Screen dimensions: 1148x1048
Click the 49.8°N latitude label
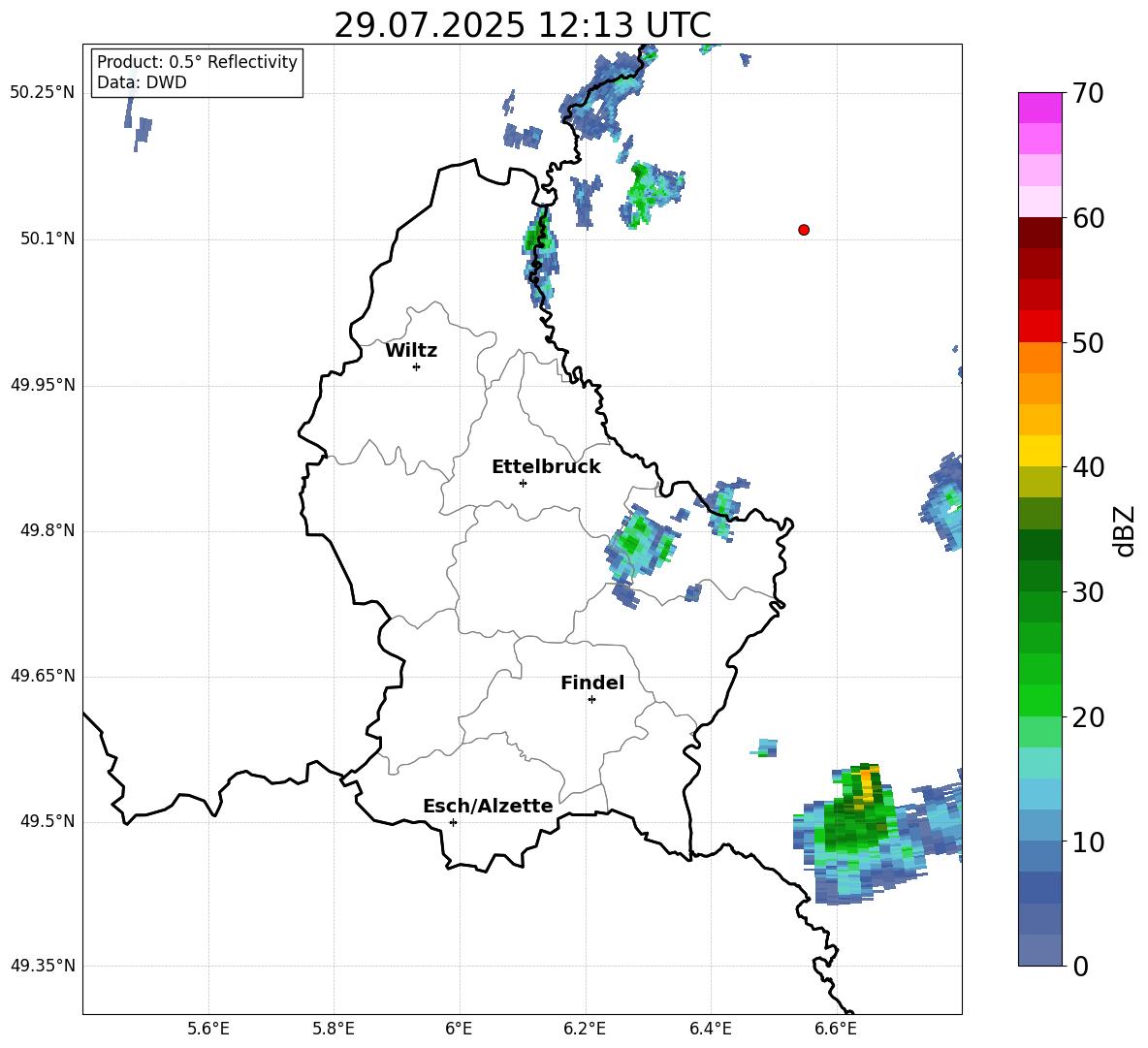[x=48, y=530]
